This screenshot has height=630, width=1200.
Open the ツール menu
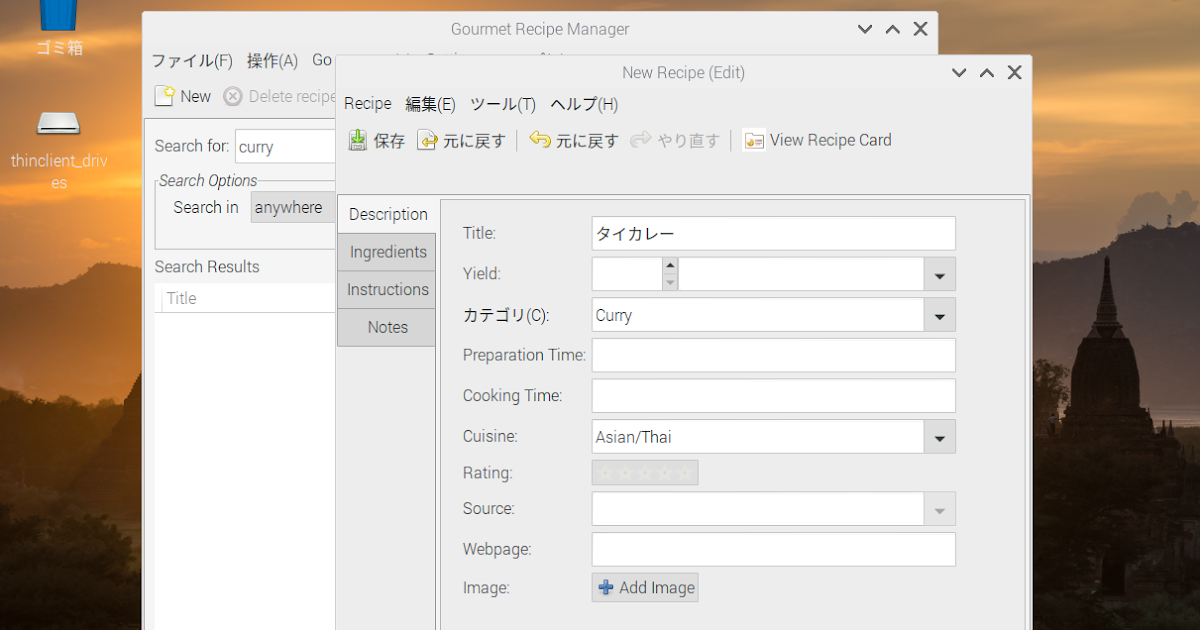point(502,104)
